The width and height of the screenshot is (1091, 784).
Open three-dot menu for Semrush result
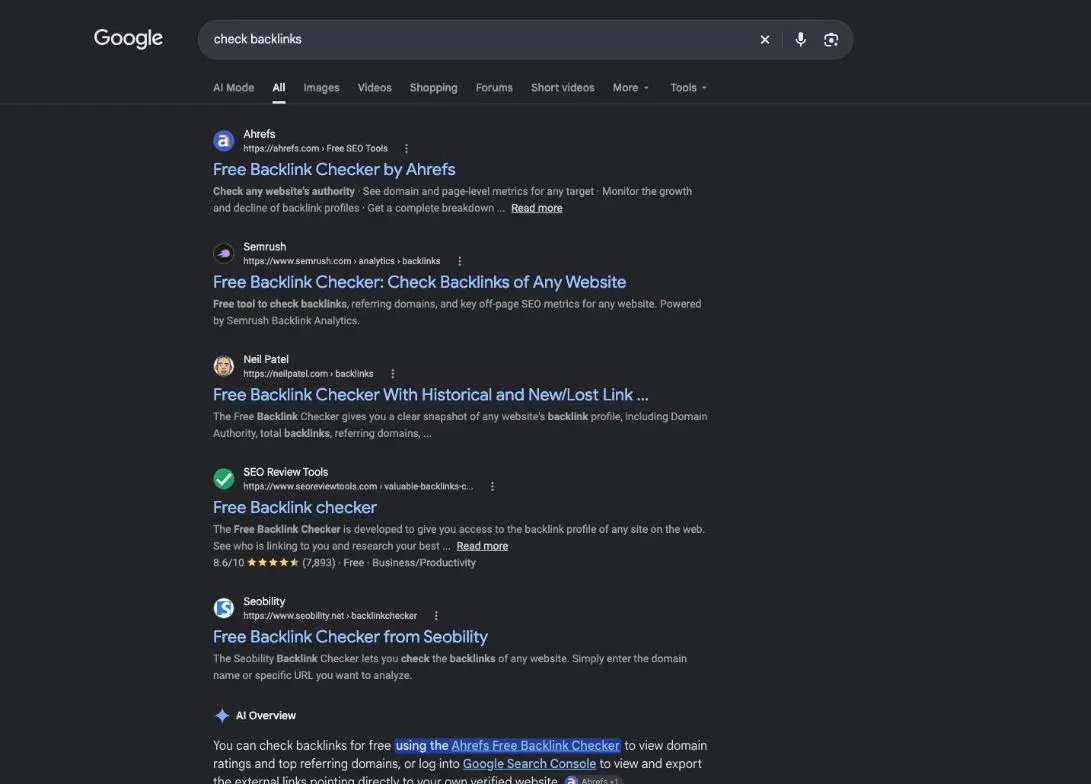point(459,262)
